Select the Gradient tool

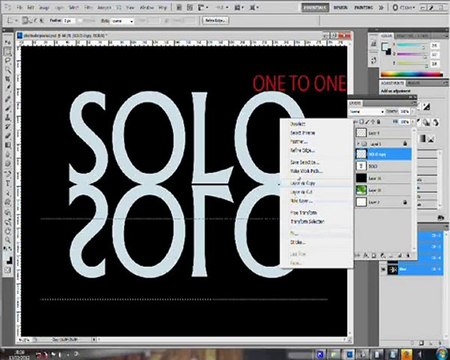pos(7,145)
